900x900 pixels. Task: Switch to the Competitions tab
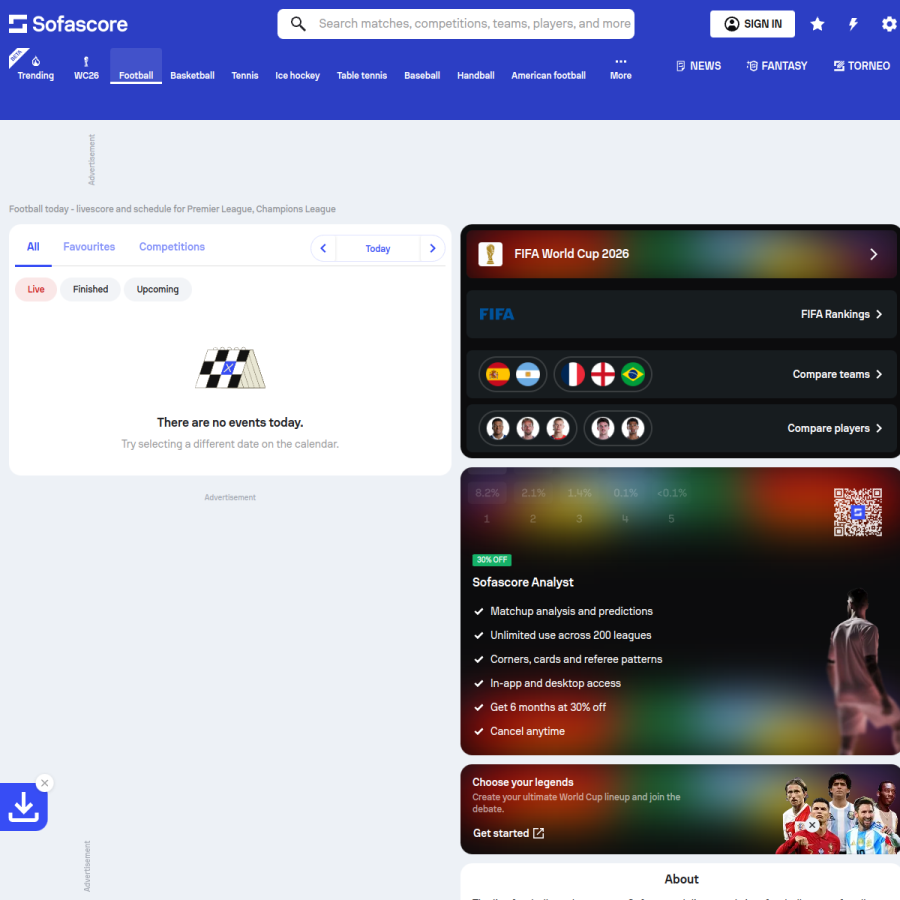tap(172, 247)
